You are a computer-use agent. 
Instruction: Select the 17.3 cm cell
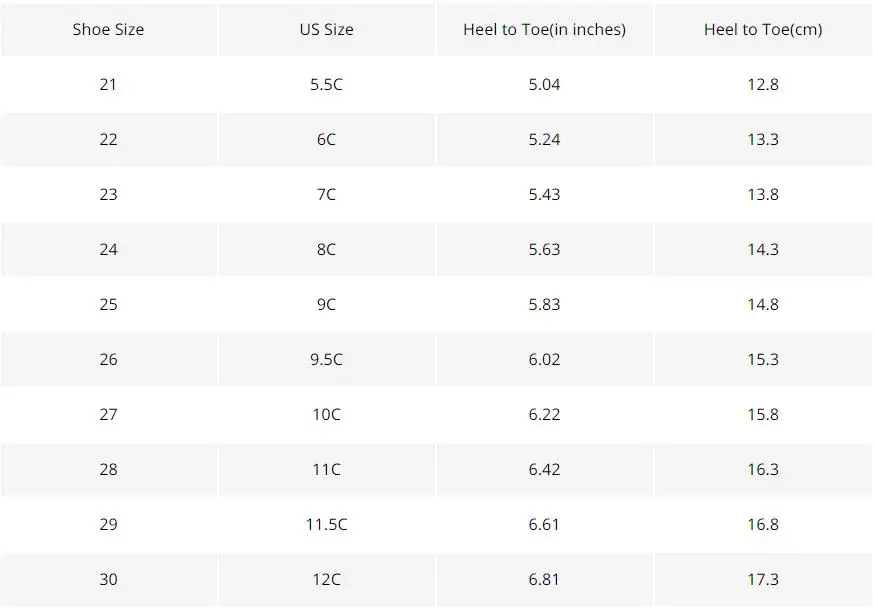coord(763,580)
